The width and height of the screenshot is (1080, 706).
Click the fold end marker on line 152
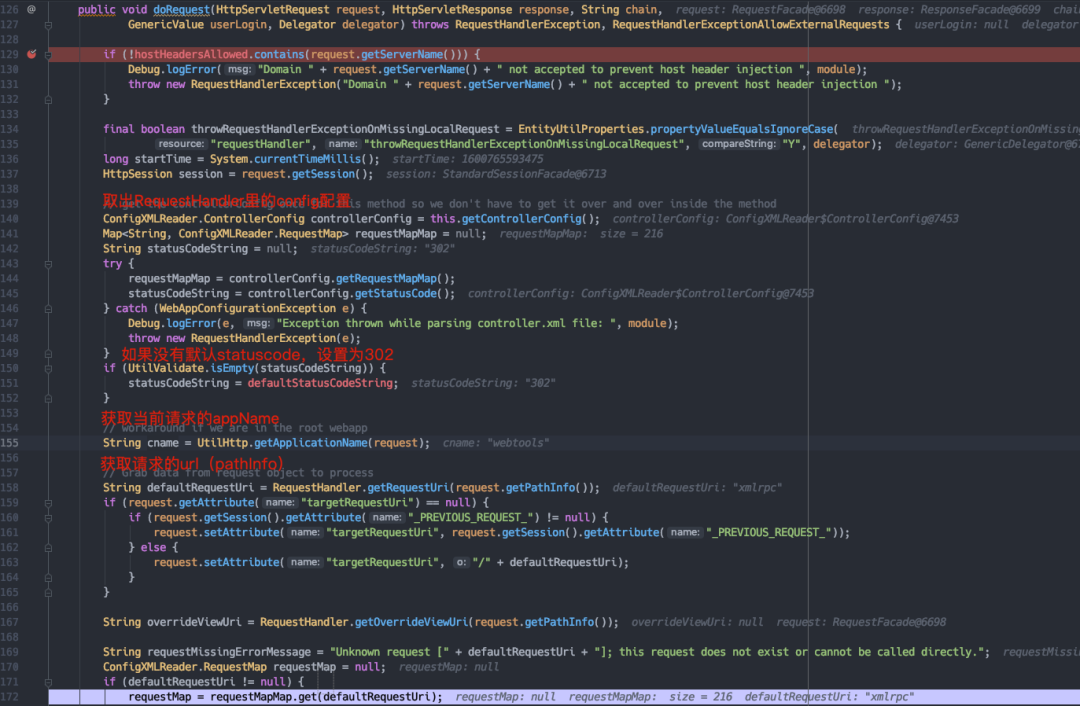[x=48, y=398]
